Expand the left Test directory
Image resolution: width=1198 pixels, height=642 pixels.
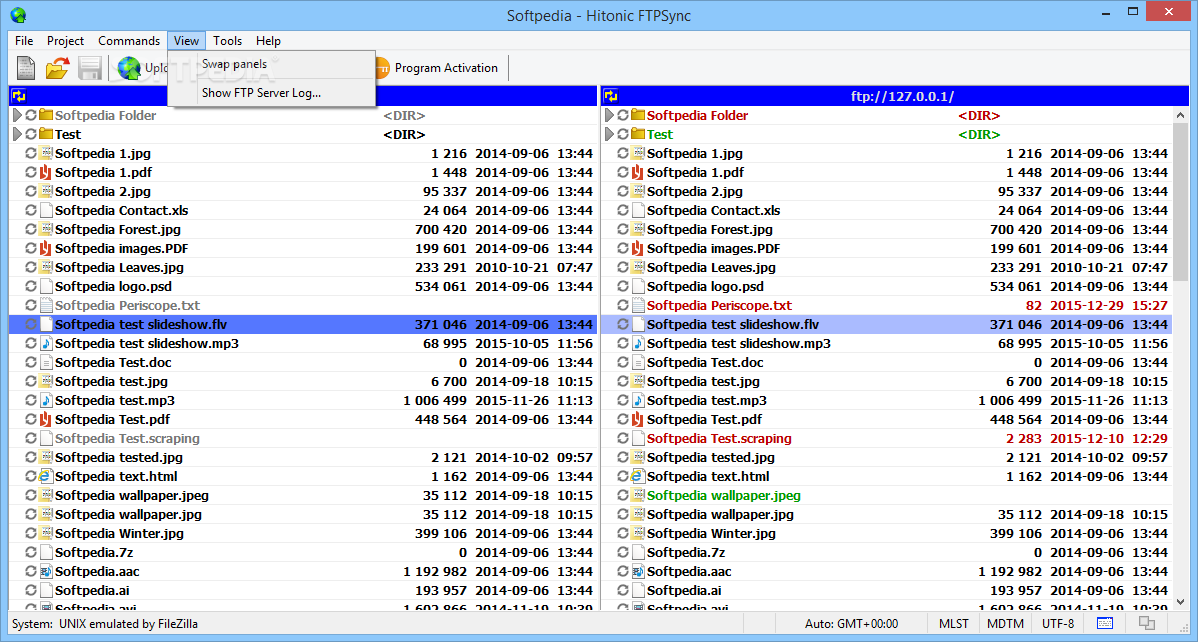pyautogui.click(x=17, y=134)
